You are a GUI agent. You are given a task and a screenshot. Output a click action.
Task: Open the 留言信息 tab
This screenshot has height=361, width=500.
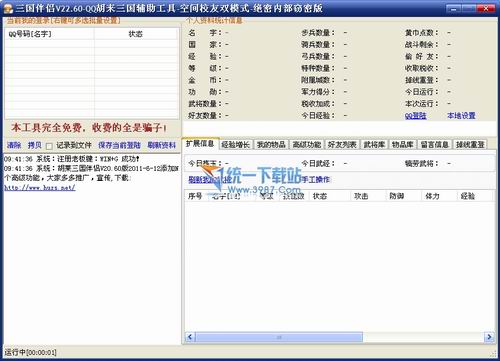pos(434,145)
